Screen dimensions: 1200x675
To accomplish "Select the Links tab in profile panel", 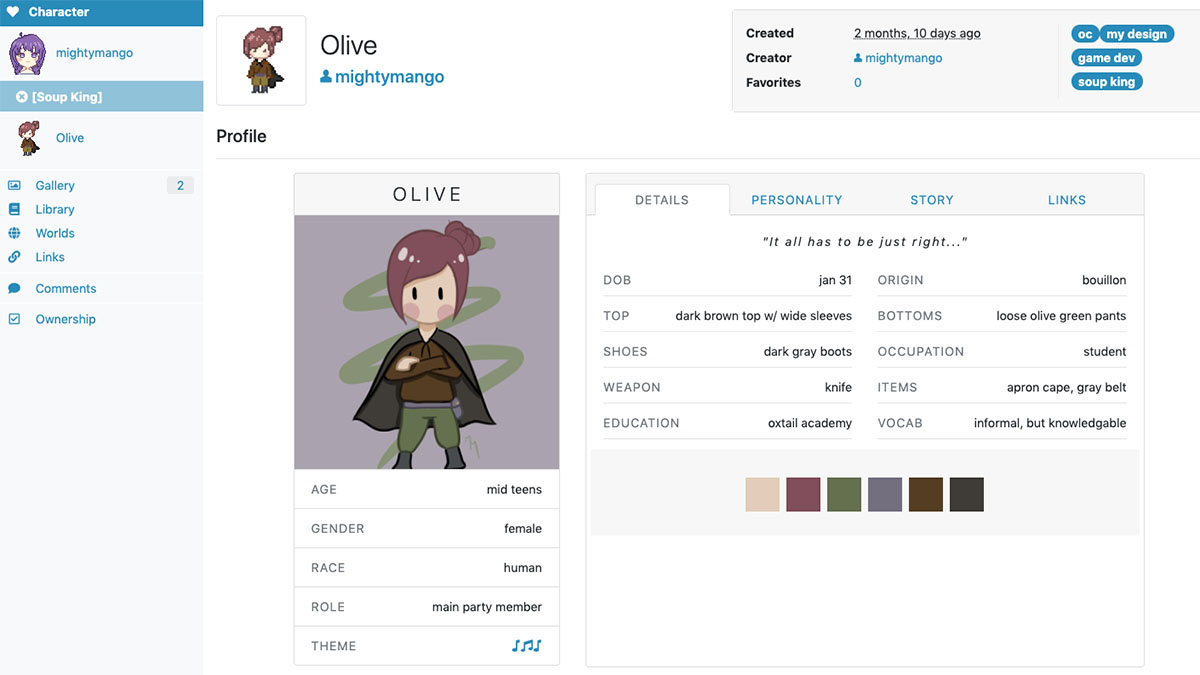I will pos(1067,200).
